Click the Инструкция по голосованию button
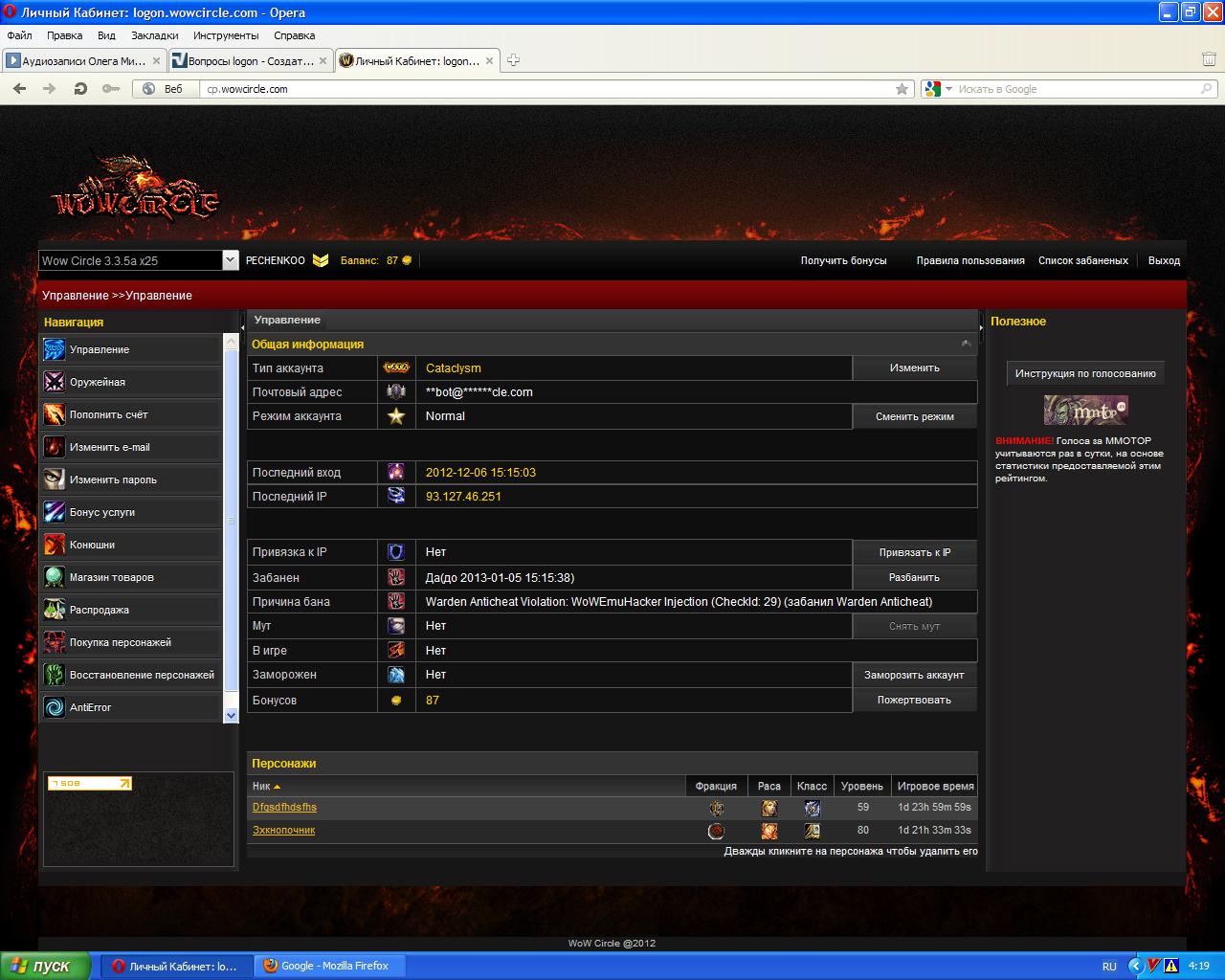1225x980 pixels. pyautogui.click(x=1085, y=373)
